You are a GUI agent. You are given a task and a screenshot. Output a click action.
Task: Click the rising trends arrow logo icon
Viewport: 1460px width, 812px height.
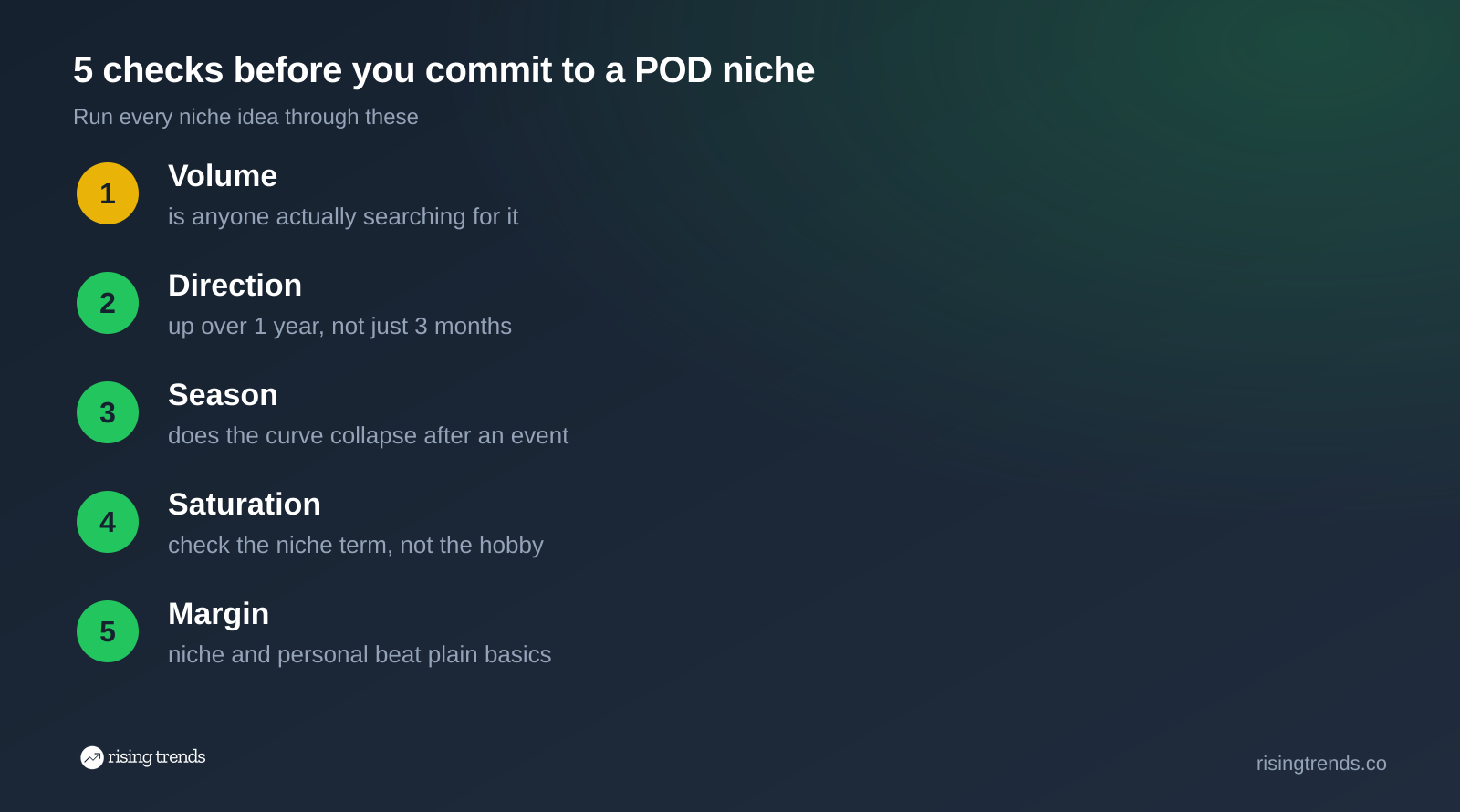click(x=92, y=757)
